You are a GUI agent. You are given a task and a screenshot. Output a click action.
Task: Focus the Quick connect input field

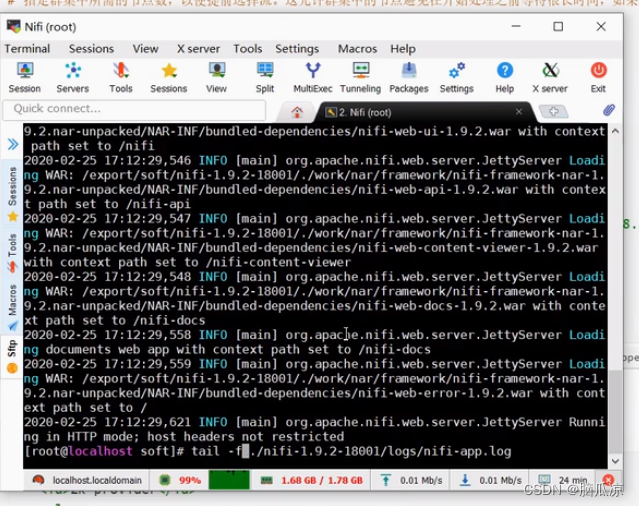coord(134,110)
